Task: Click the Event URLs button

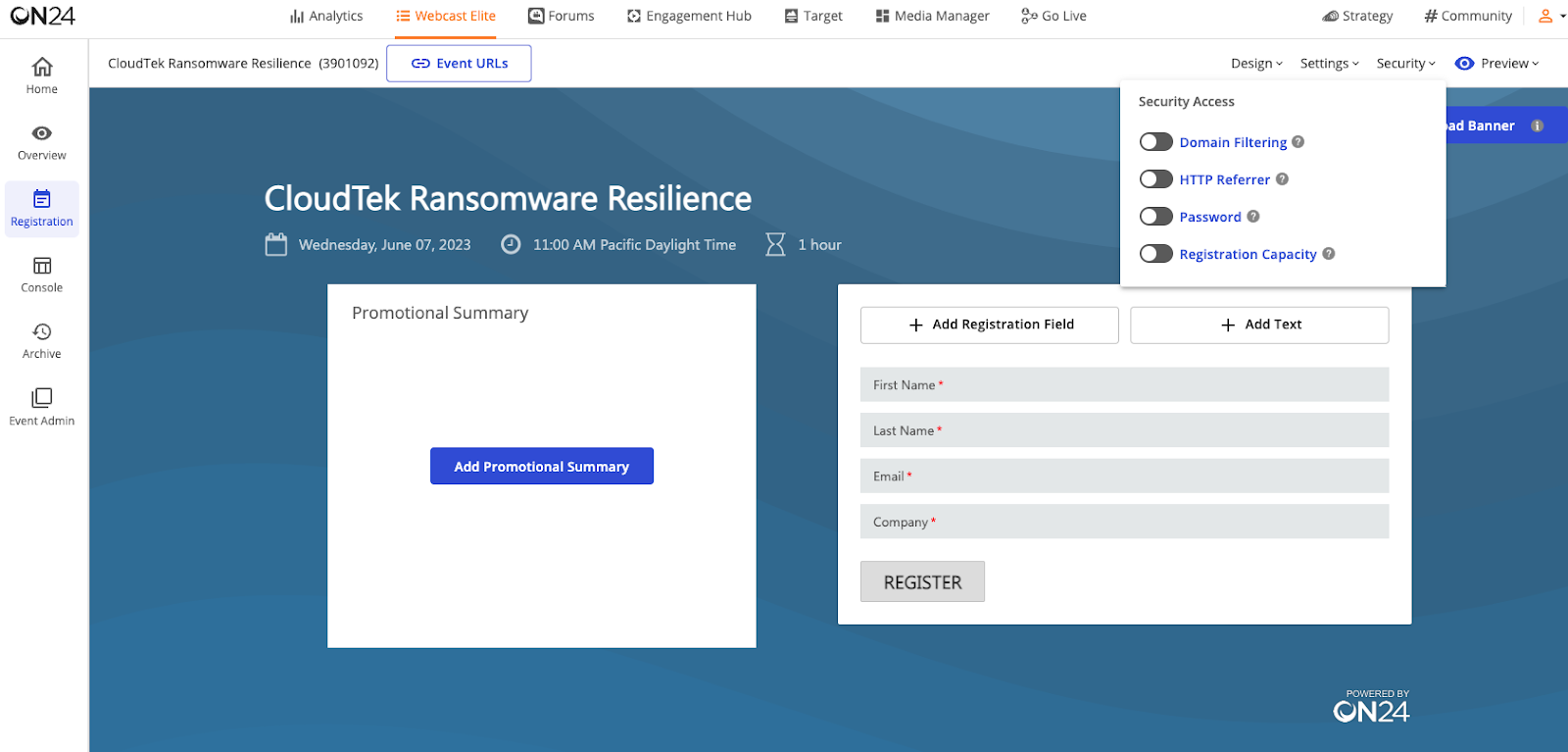Action: point(459,64)
